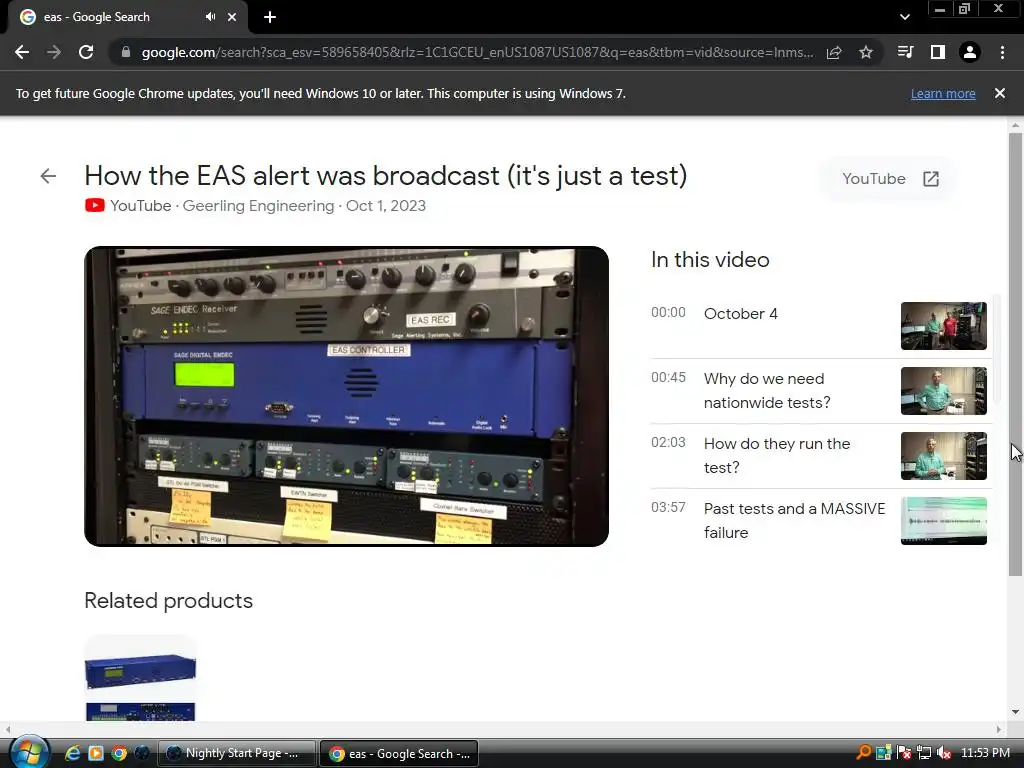The height and width of the screenshot is (768, 1024).
Task: Click the red YouTube logo icon
Action: pos(95,206)
